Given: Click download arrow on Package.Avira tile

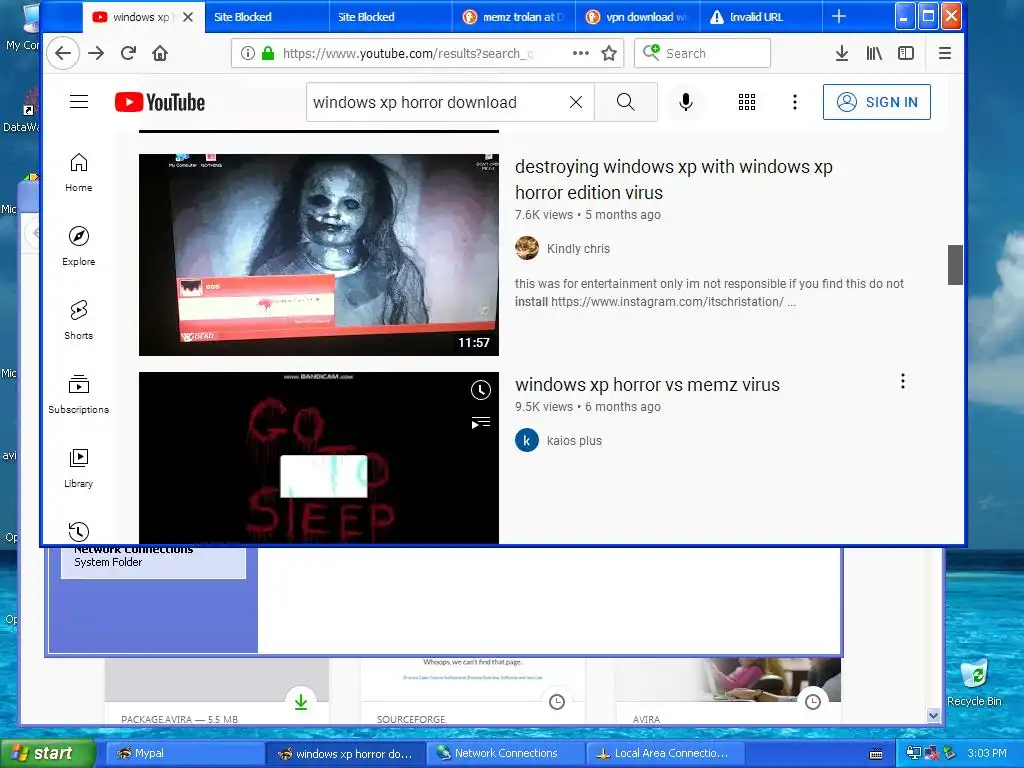Looking at the screenshot, I should coord(300,702).
